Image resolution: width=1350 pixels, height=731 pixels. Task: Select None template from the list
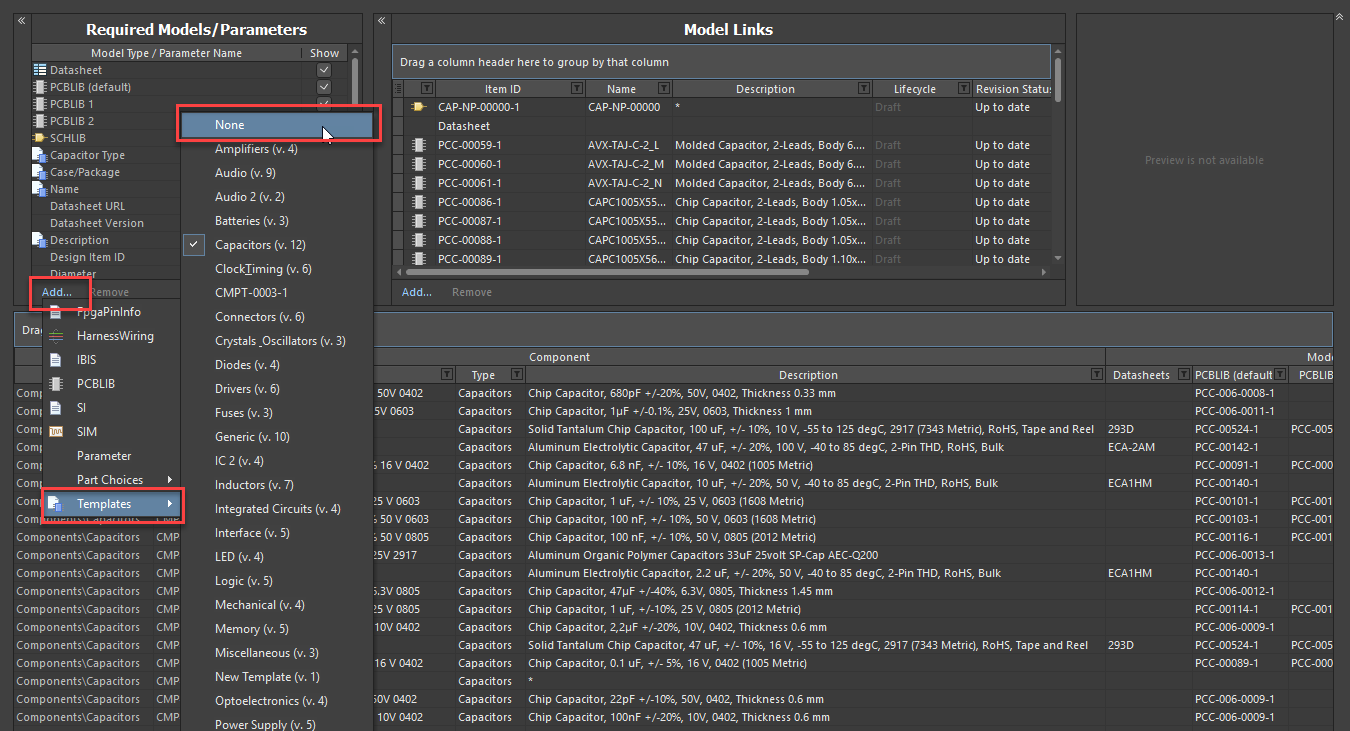pyautogui.click(x=277, y=125)
